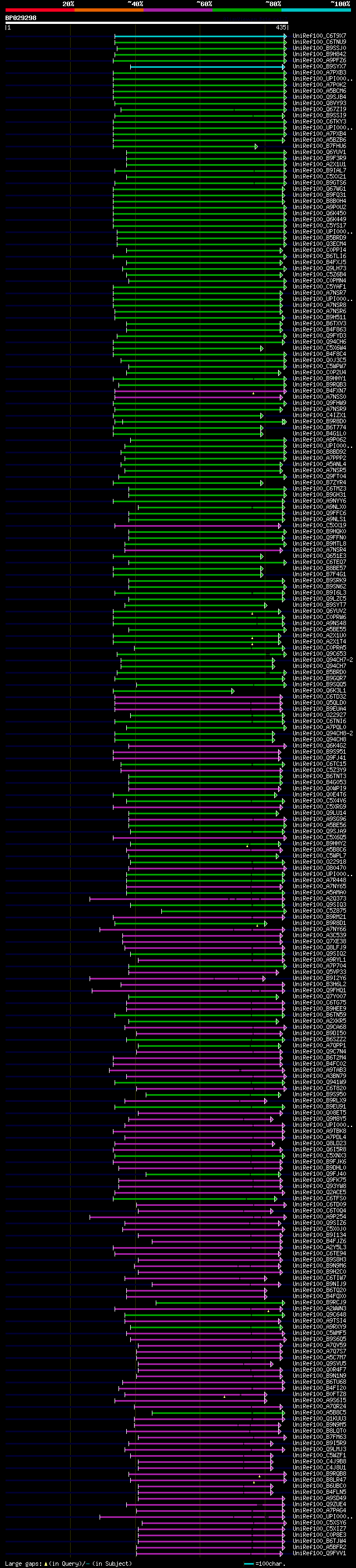Open hit UniRef100_B9SSJ0

[x=319, y=48]
